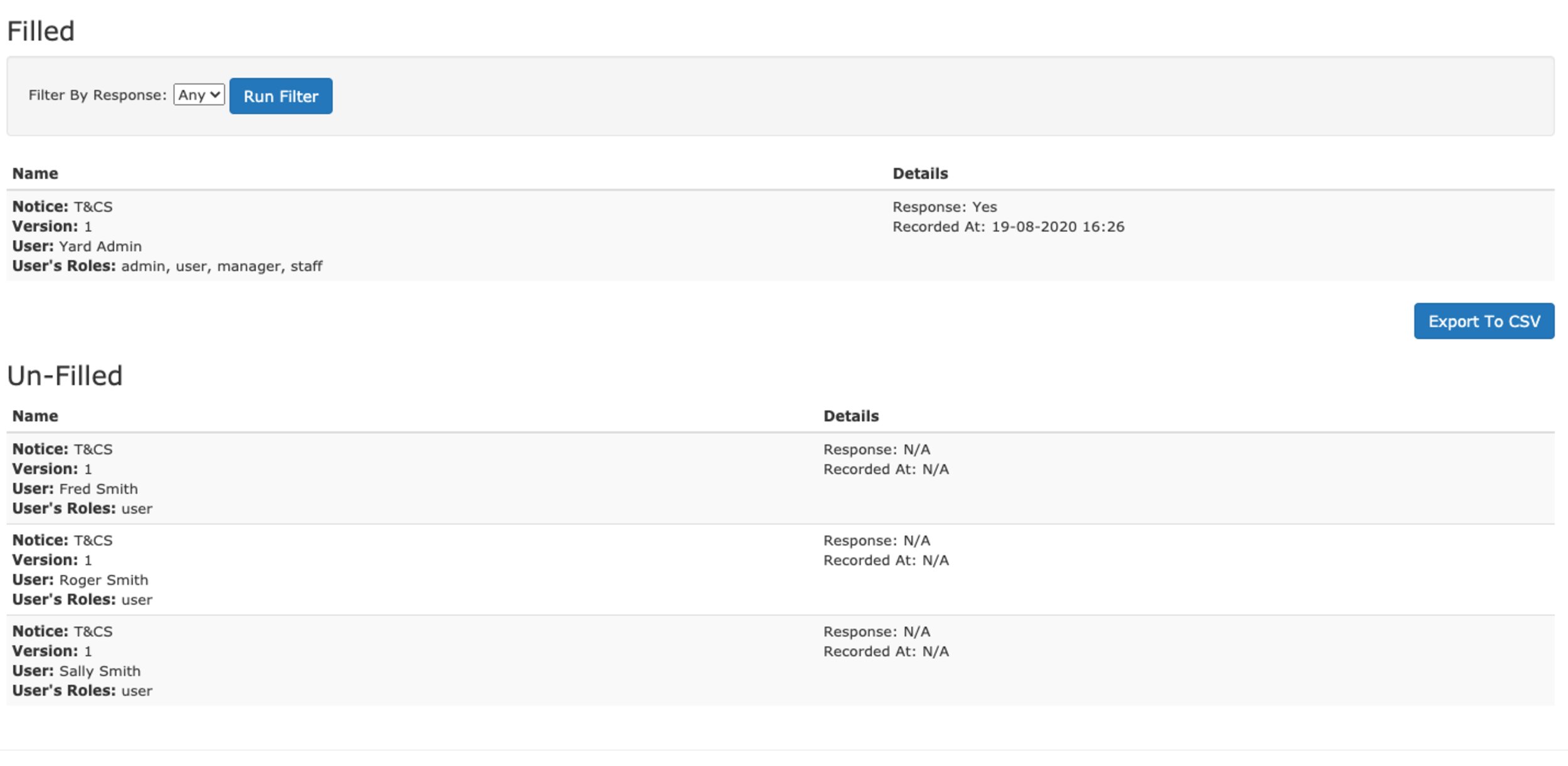Click the Name column header in Filled table

tap(35, 174)
